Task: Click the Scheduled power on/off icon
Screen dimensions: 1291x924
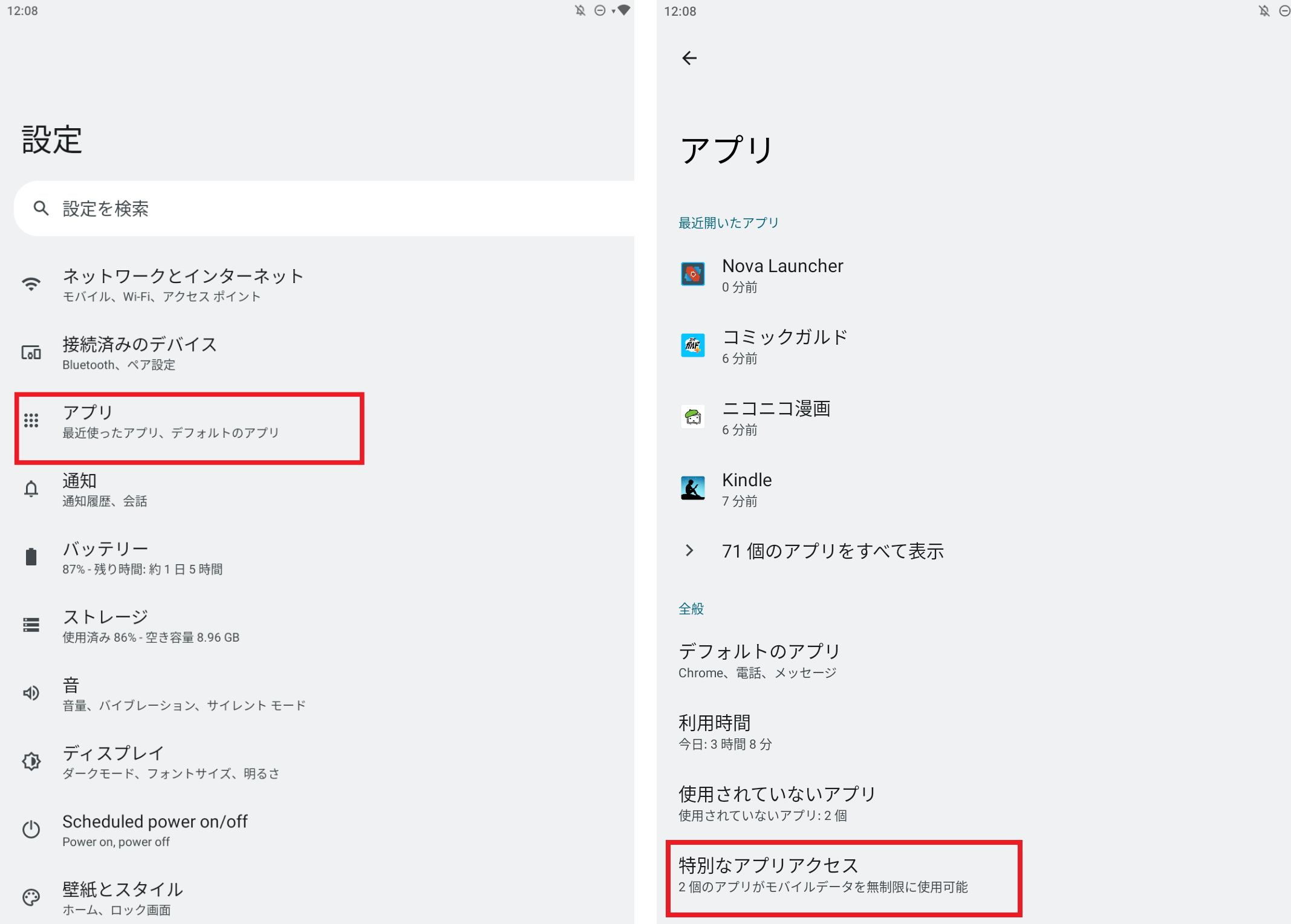Action: (x=31, y=830)
